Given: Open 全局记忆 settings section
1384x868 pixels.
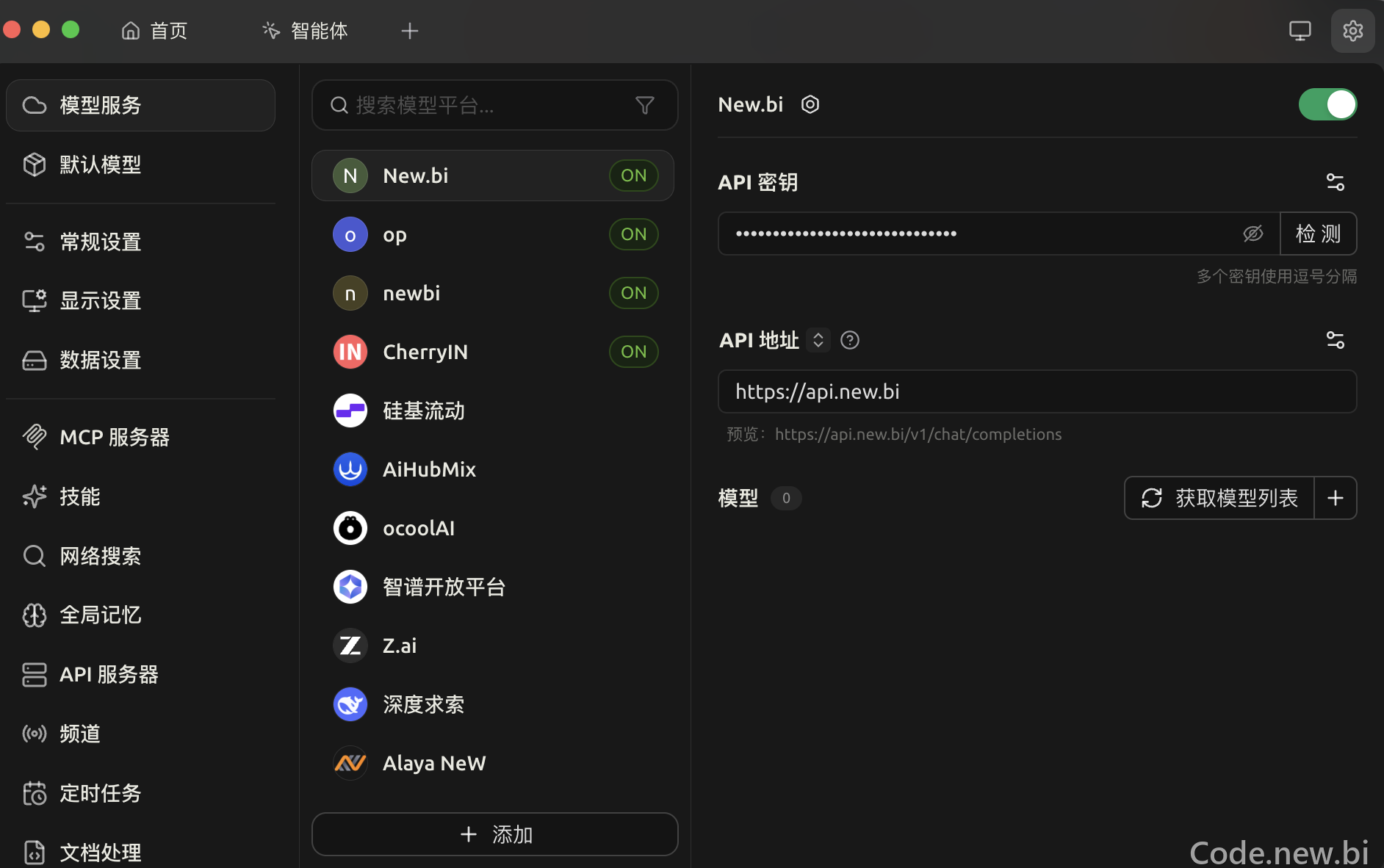Looking at the screenshot, I should (140, 615).
